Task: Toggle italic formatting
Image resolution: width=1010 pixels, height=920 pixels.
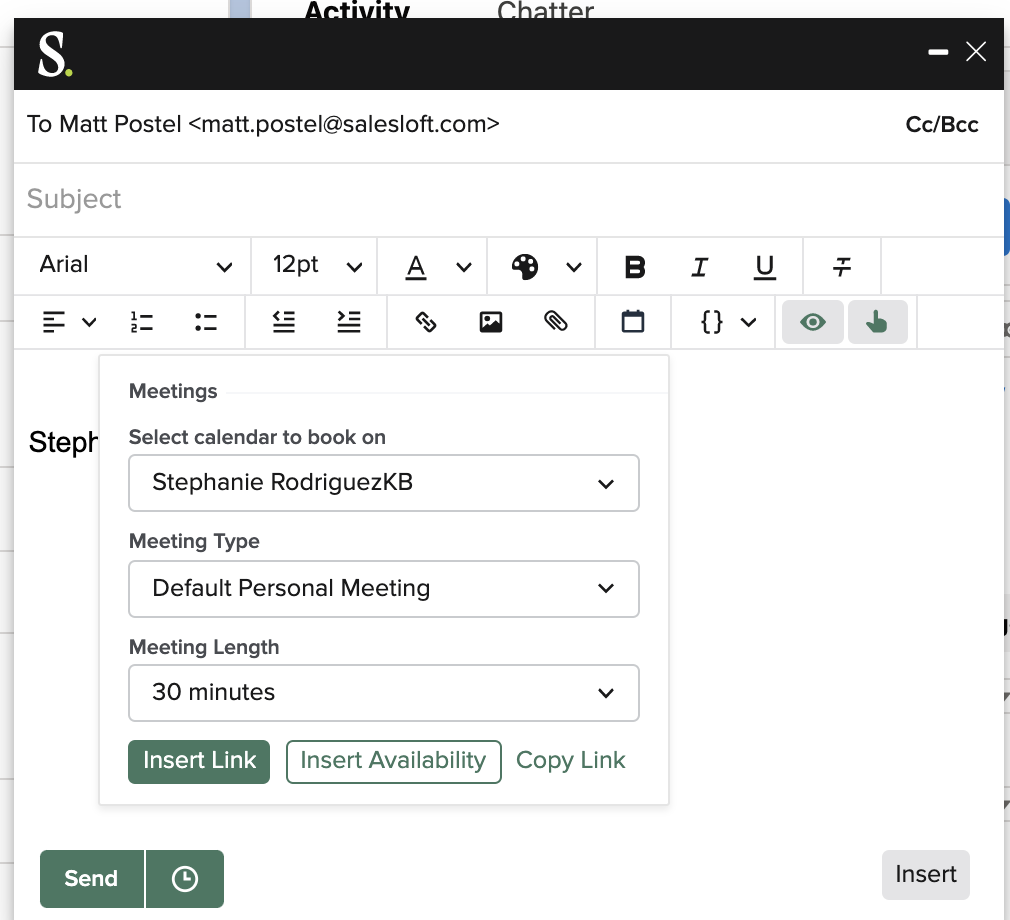Action: click(700, 267)
